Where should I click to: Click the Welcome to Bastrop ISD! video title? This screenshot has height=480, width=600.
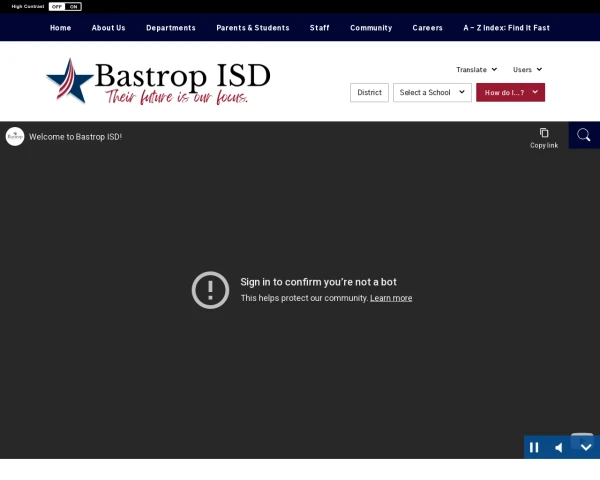click(x=75, y=137)
